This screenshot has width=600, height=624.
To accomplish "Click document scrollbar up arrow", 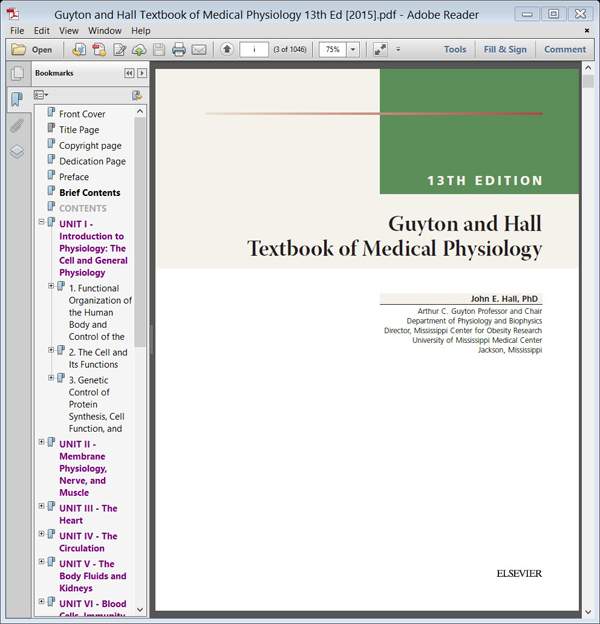I will pos(588,68).
